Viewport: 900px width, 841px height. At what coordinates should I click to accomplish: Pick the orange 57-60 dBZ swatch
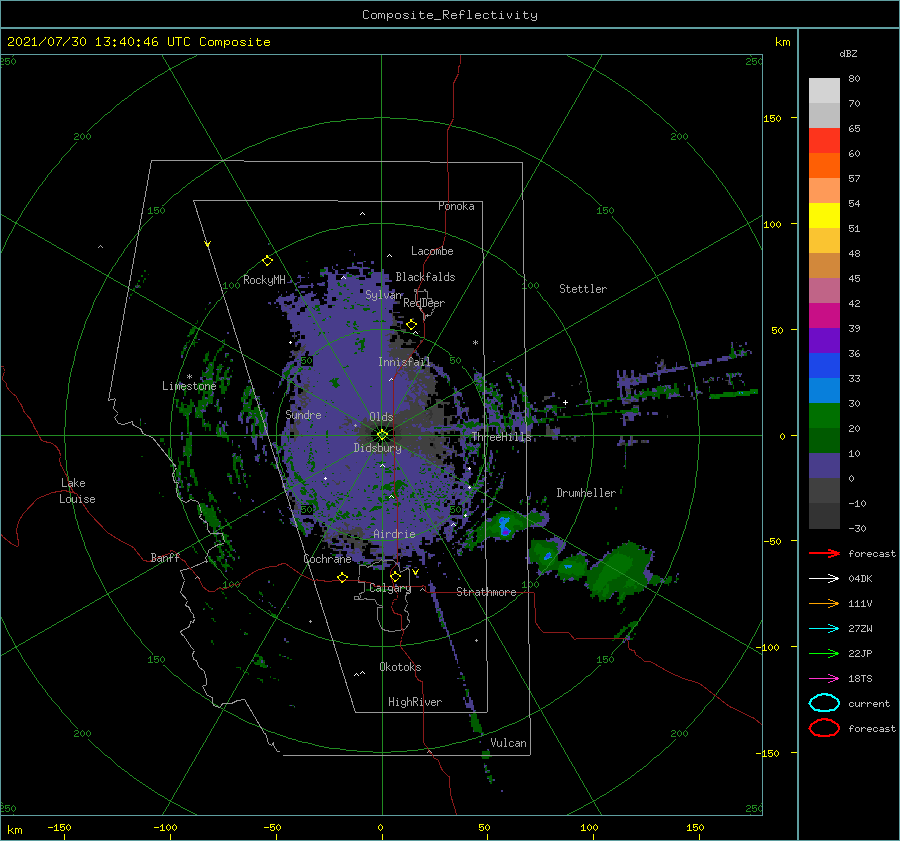[x=824, y=165]
